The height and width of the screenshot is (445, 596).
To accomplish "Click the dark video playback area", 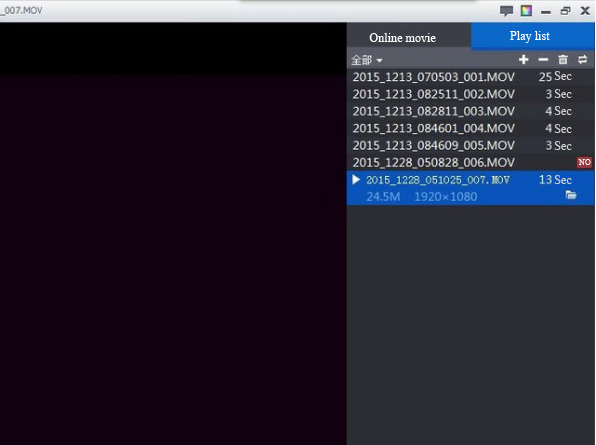I will tap(173, 234).
